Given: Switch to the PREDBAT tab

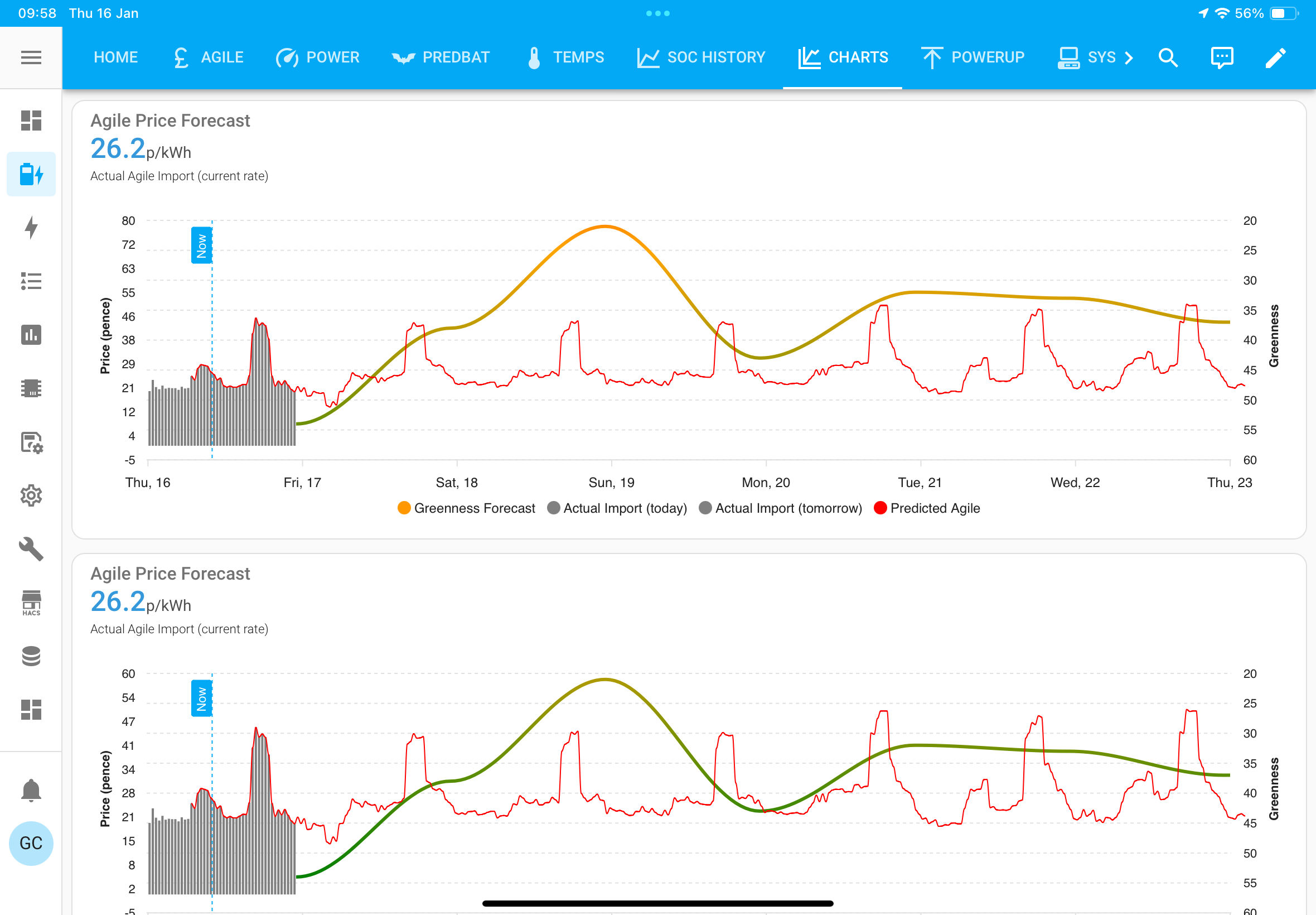Looking at the screenshot, I should click(441, 57).
